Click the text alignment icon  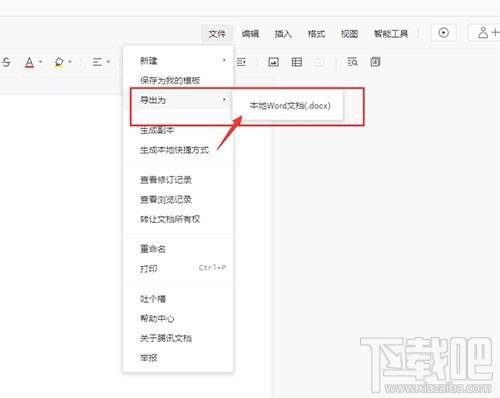(x=97, y=62)
